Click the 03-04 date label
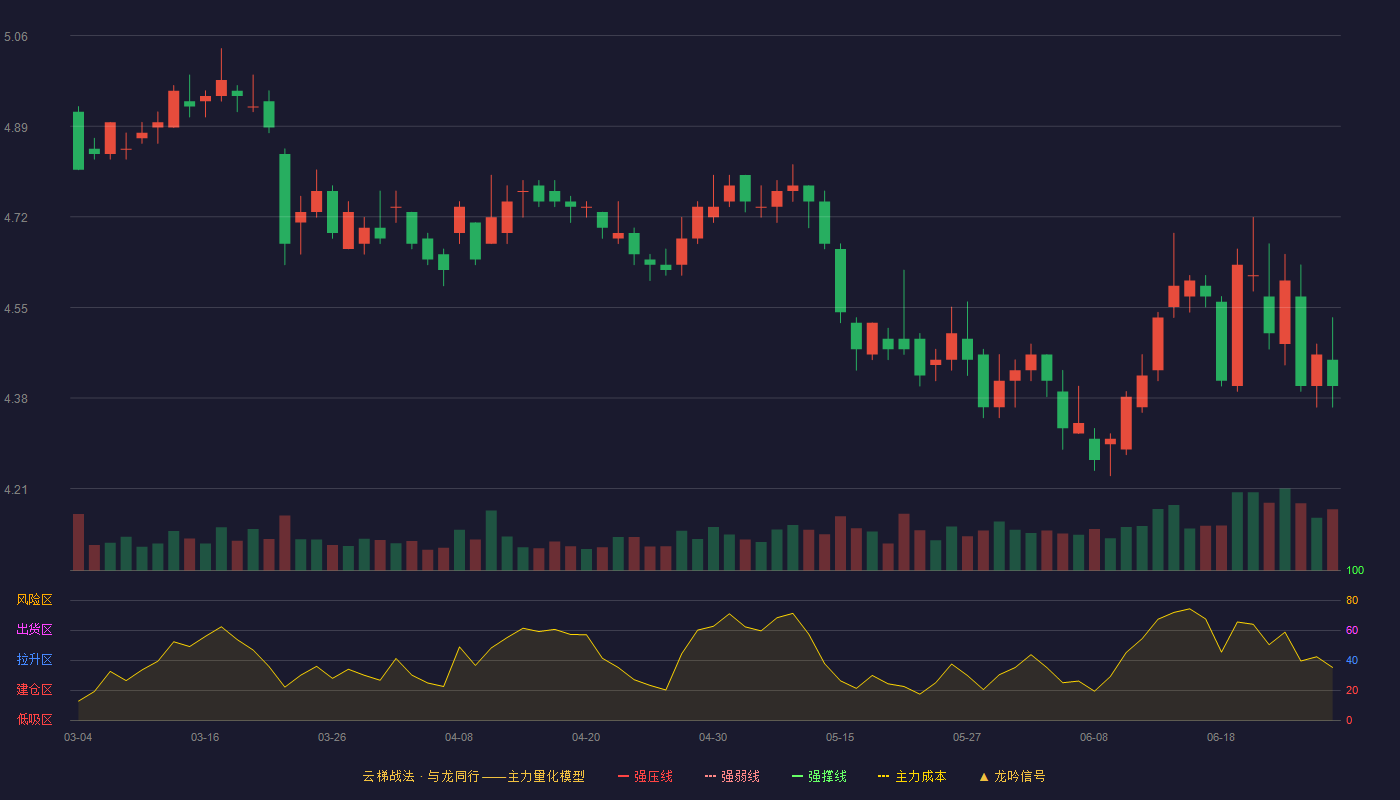Viewport: 1400px width, 800px height. tap(78, 737)
